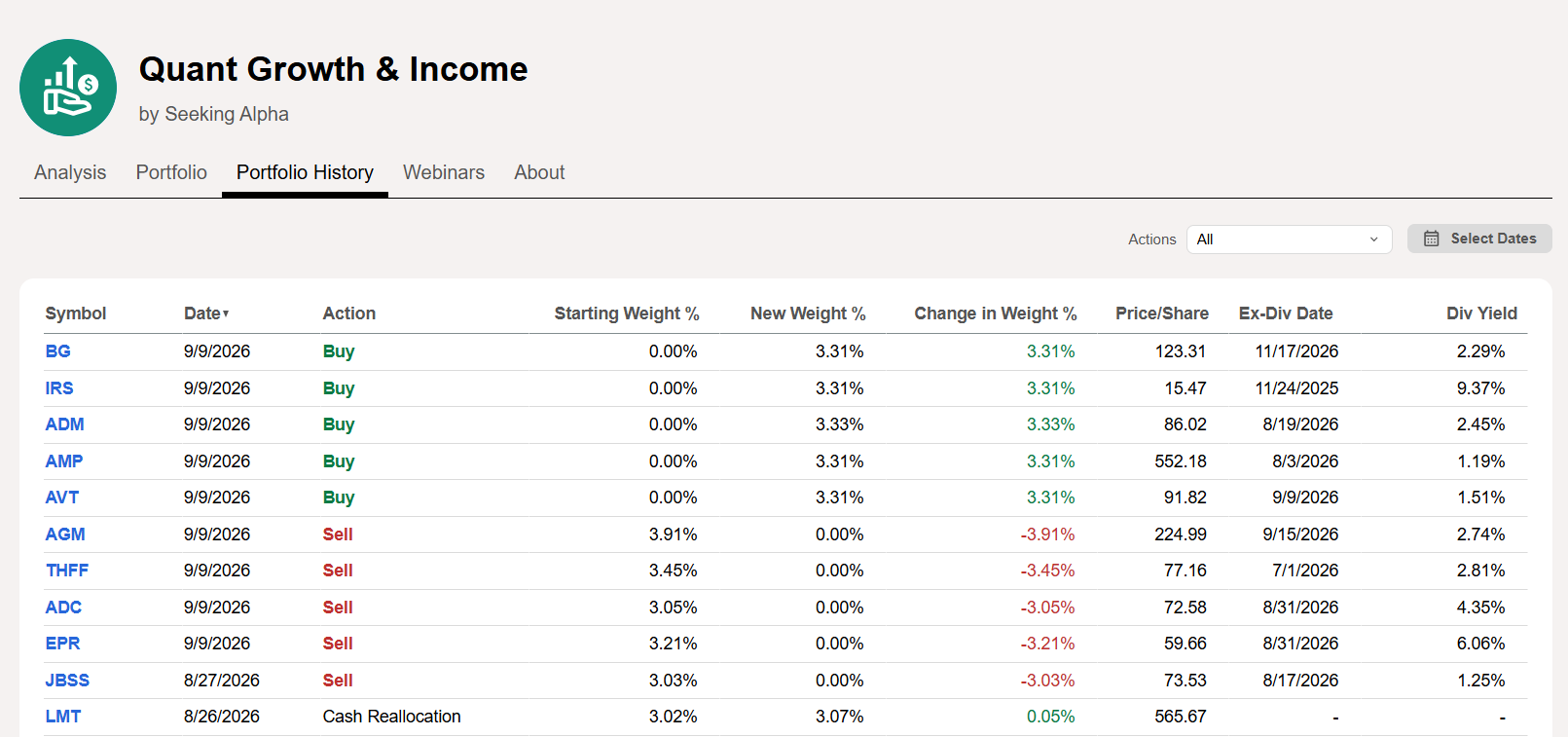Image resolution: width=1568 pixels, height=737 pixels.
Task: Open the AVT symbol link
Action: pos(61,497)
